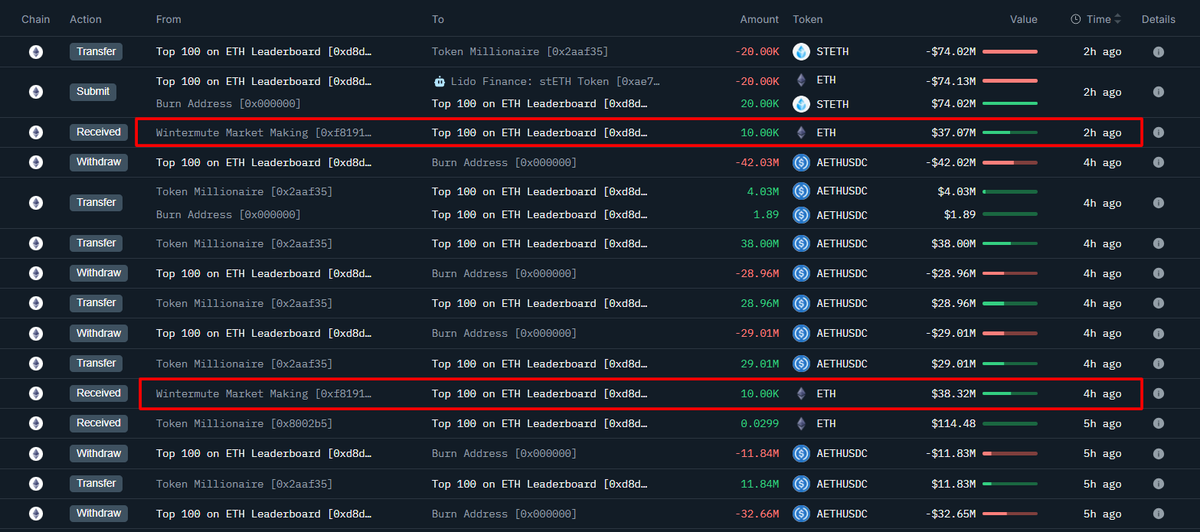The height and width of the screenshot is (532, 1200).
Task: Click the $1.89 value cell
Action: tap(960, 215)
